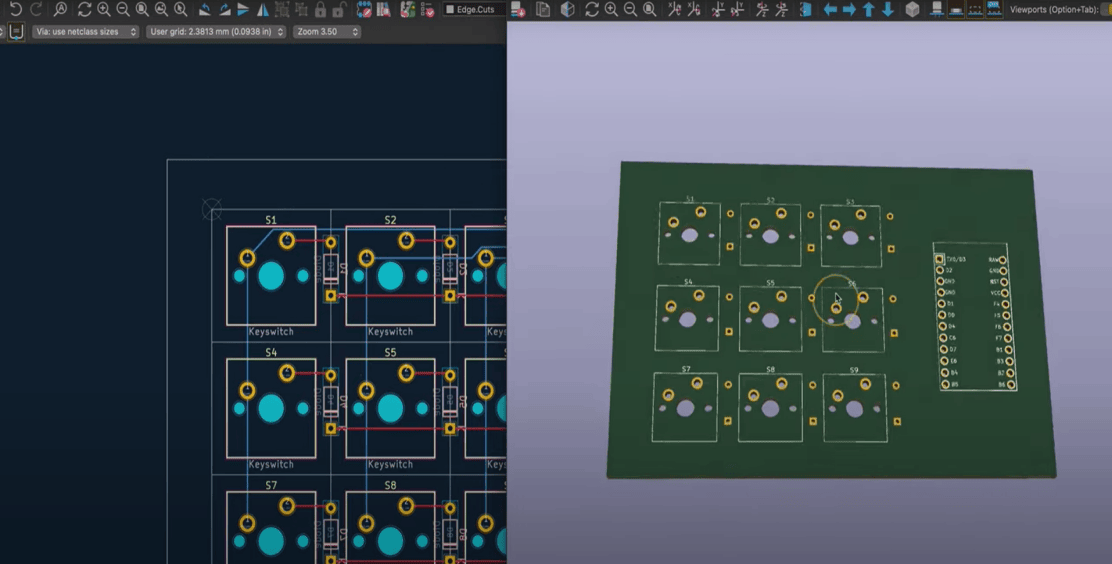1112x564 pixels.
Task: Mirror selection using flip horizontal icon
Action: (x=262, y=10)
